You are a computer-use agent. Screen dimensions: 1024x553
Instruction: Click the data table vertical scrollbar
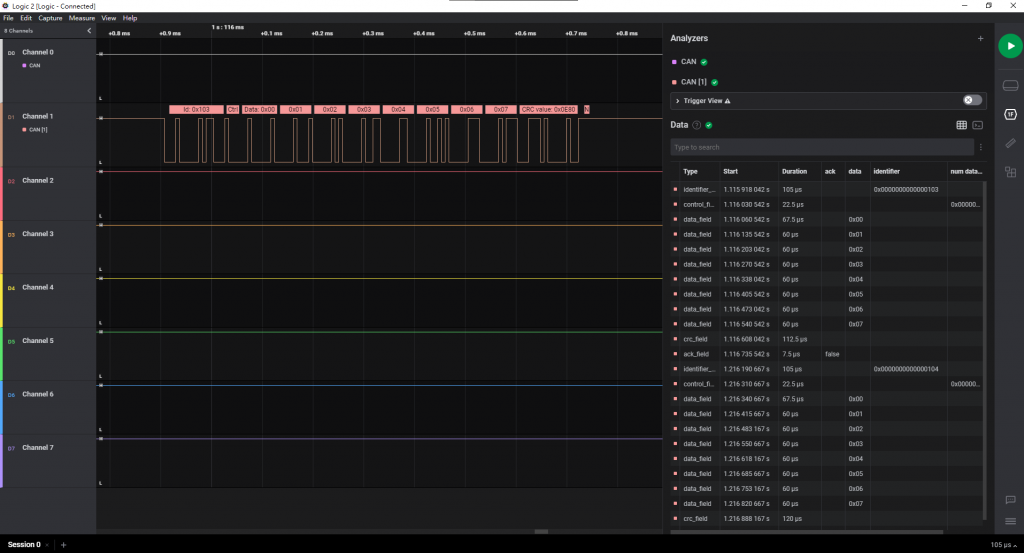click(985, 350)
